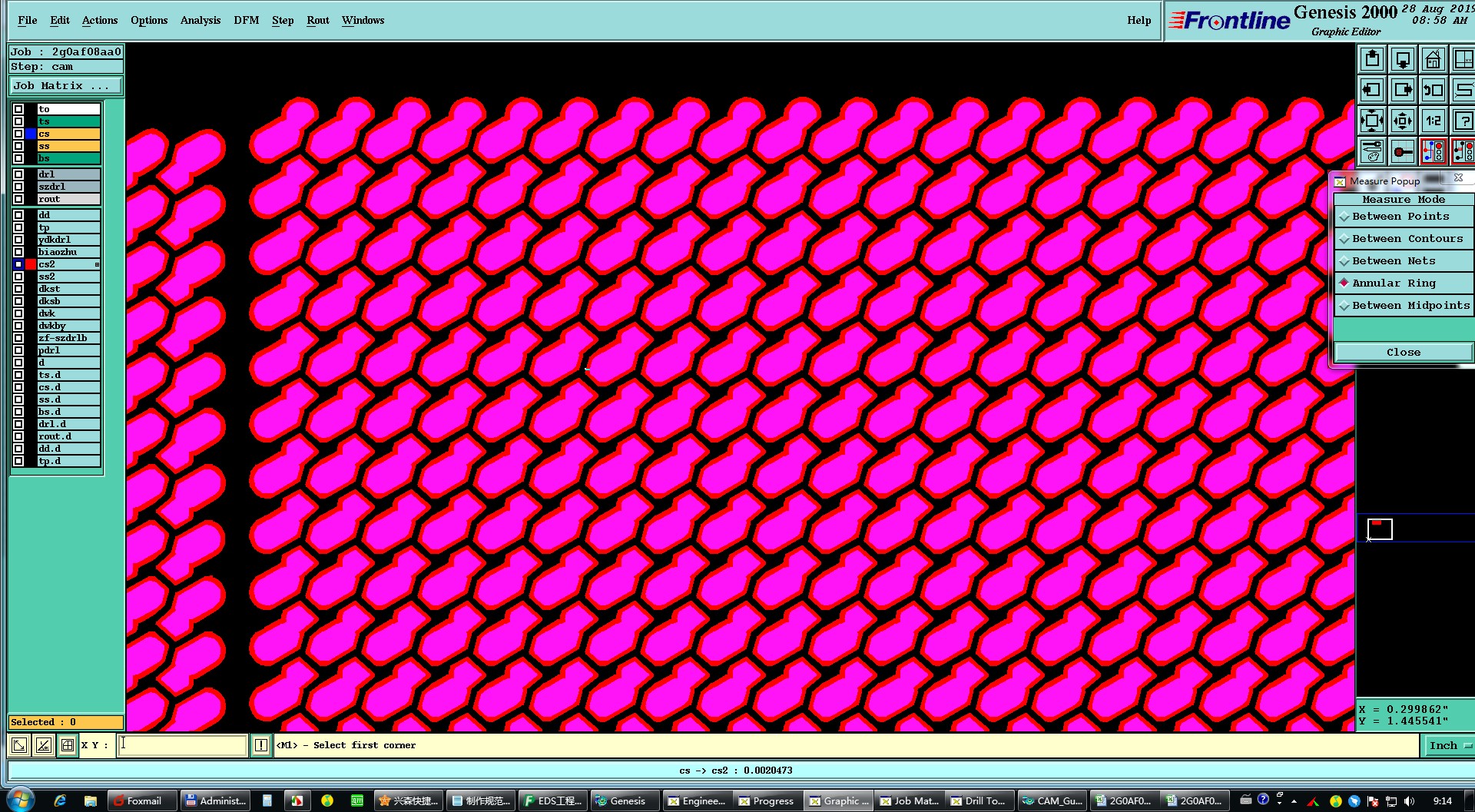
Task: Click the zoom-in icon with inward arrows
Action: click(1372, 121)
